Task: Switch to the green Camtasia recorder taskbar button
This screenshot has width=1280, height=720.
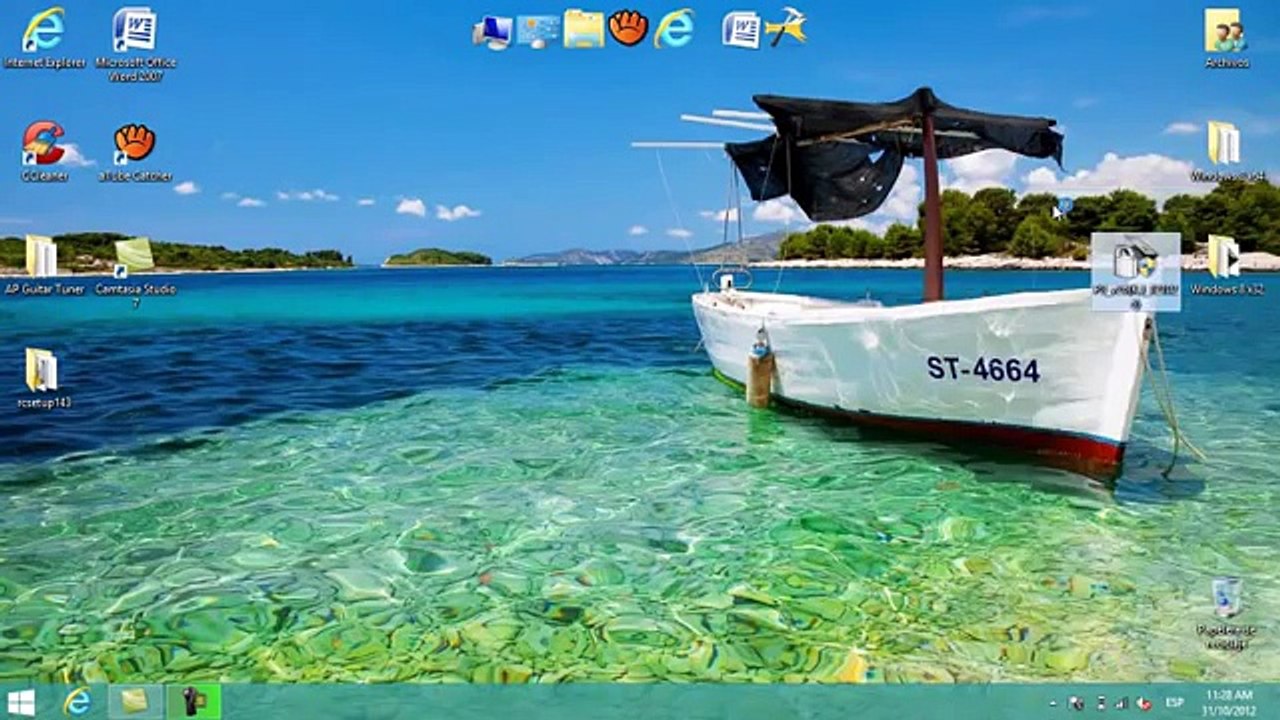Action: [193, 701]
